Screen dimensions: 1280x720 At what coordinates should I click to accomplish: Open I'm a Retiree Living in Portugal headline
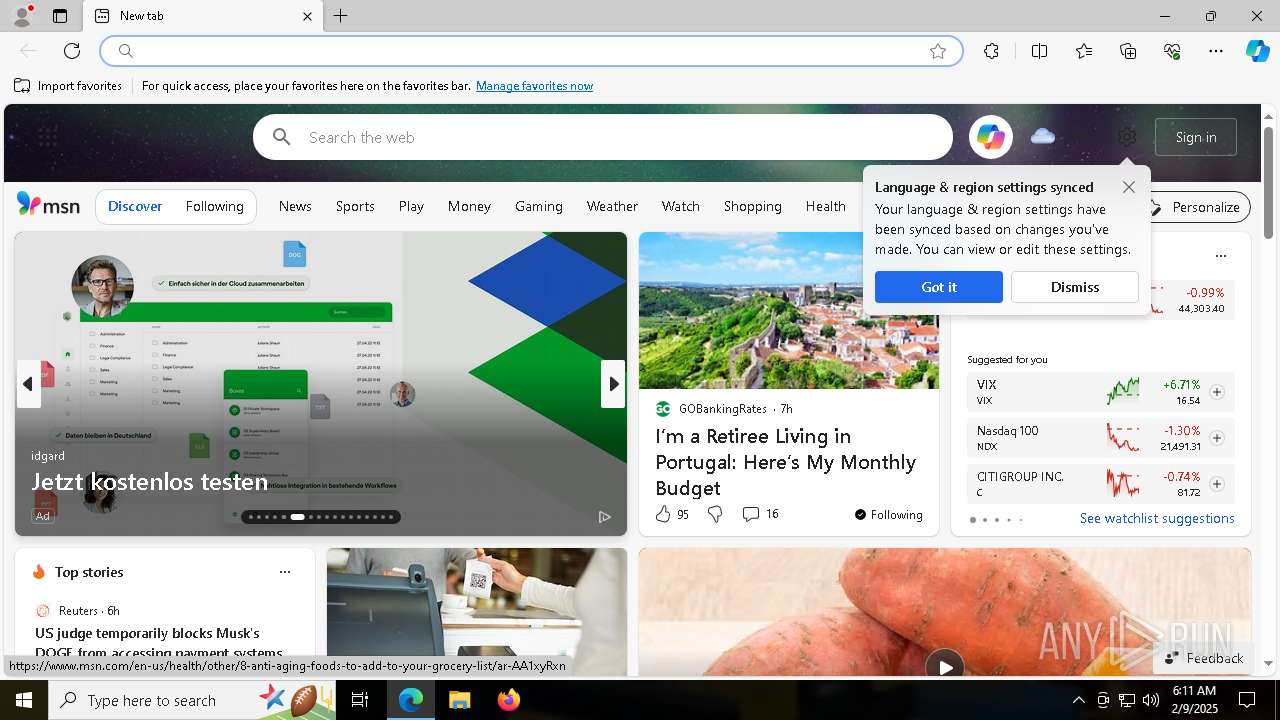click(786, 462)
